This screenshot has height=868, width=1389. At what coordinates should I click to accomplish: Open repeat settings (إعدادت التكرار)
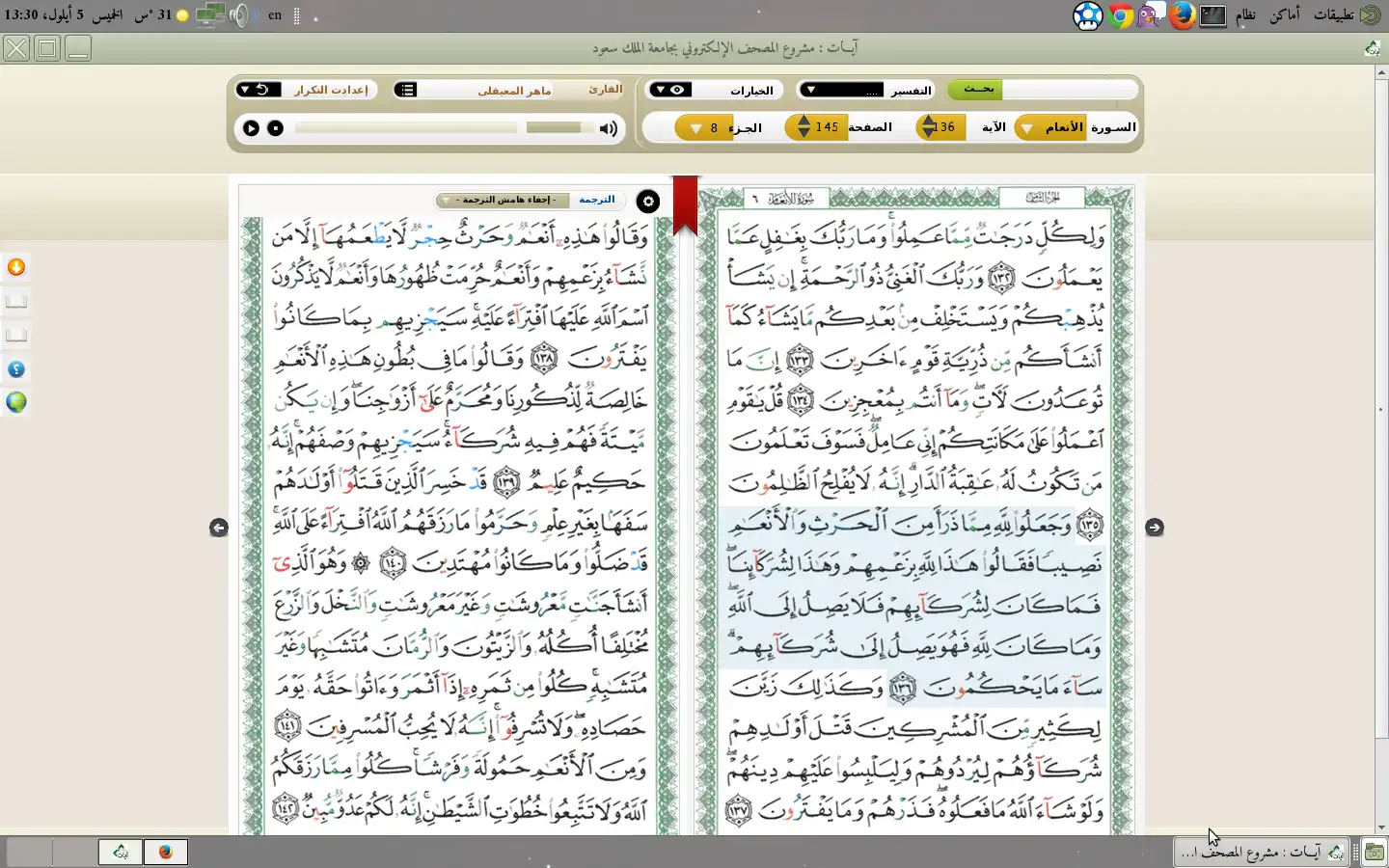[331, 90]
